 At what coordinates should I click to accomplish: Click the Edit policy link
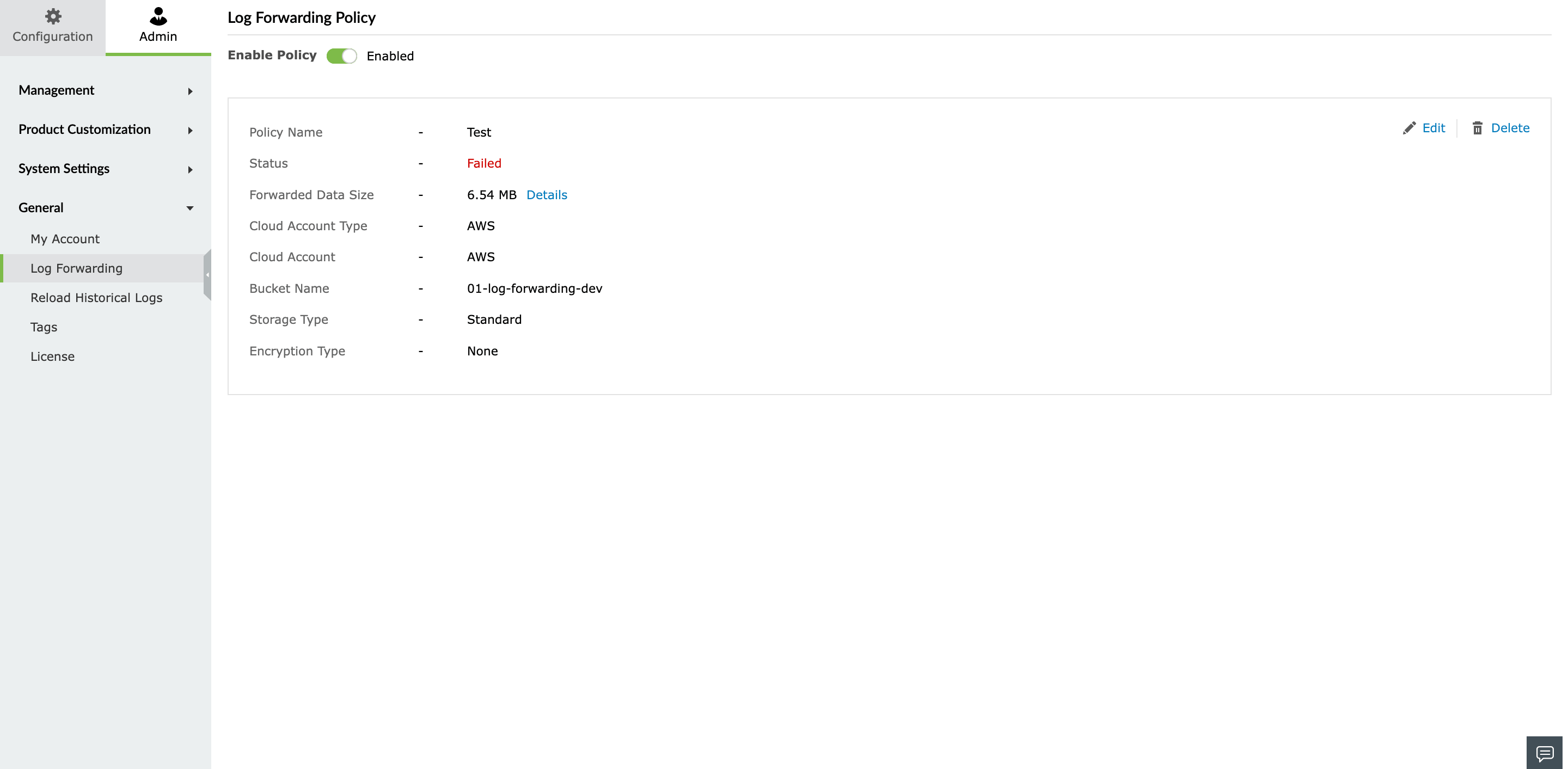(x=1434, y=128)
